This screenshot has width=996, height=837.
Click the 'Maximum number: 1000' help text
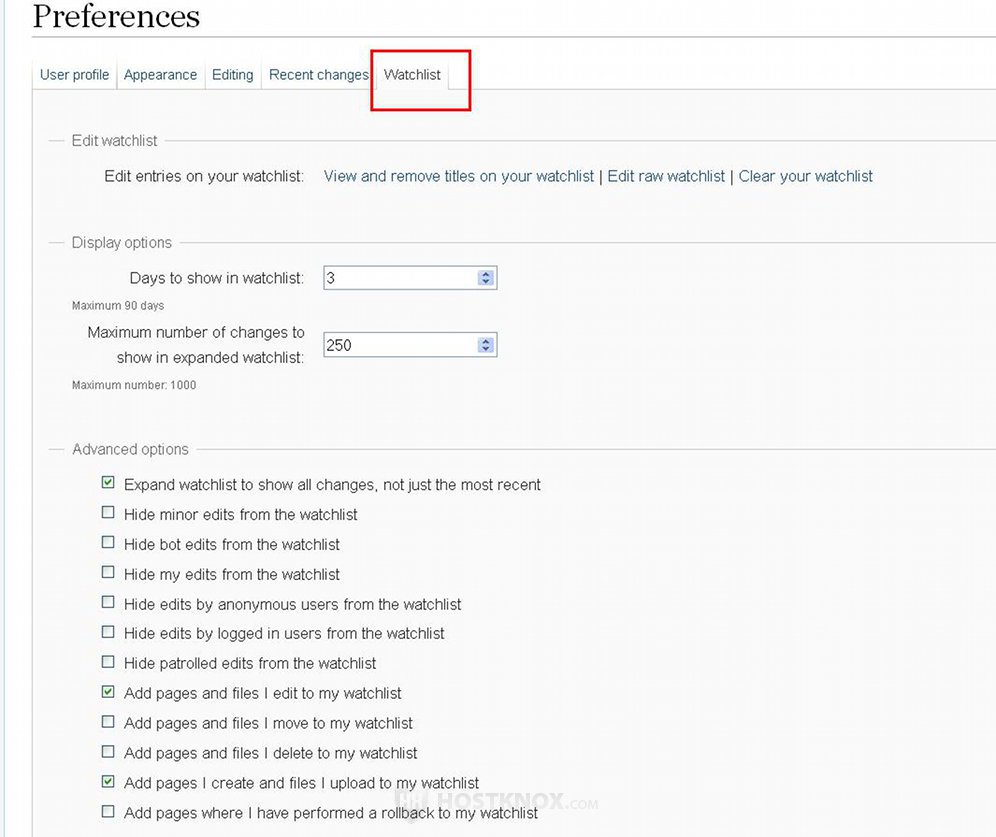click(134, 385)
